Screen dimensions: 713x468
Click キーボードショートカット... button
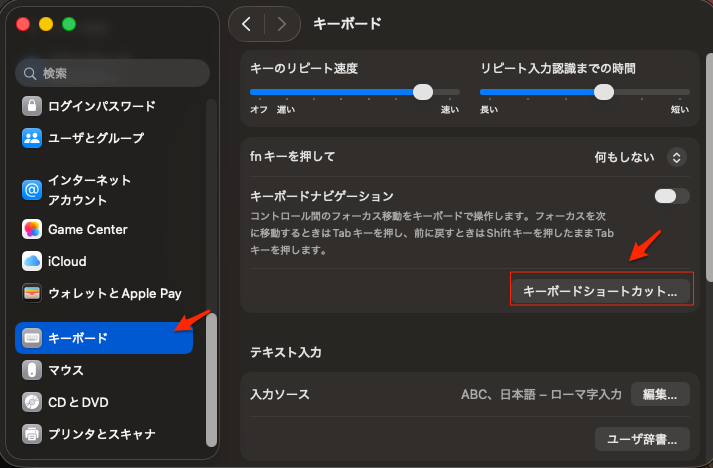point(600,291)
